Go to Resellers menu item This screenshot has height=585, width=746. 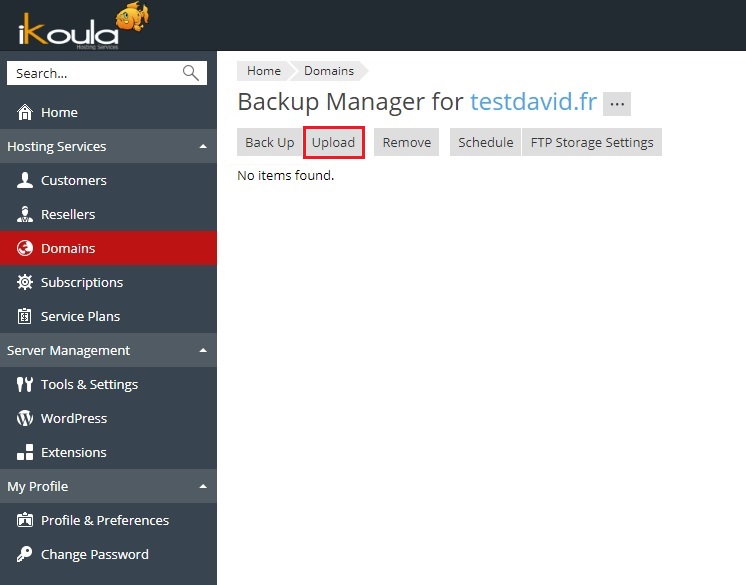pos(108,214)
